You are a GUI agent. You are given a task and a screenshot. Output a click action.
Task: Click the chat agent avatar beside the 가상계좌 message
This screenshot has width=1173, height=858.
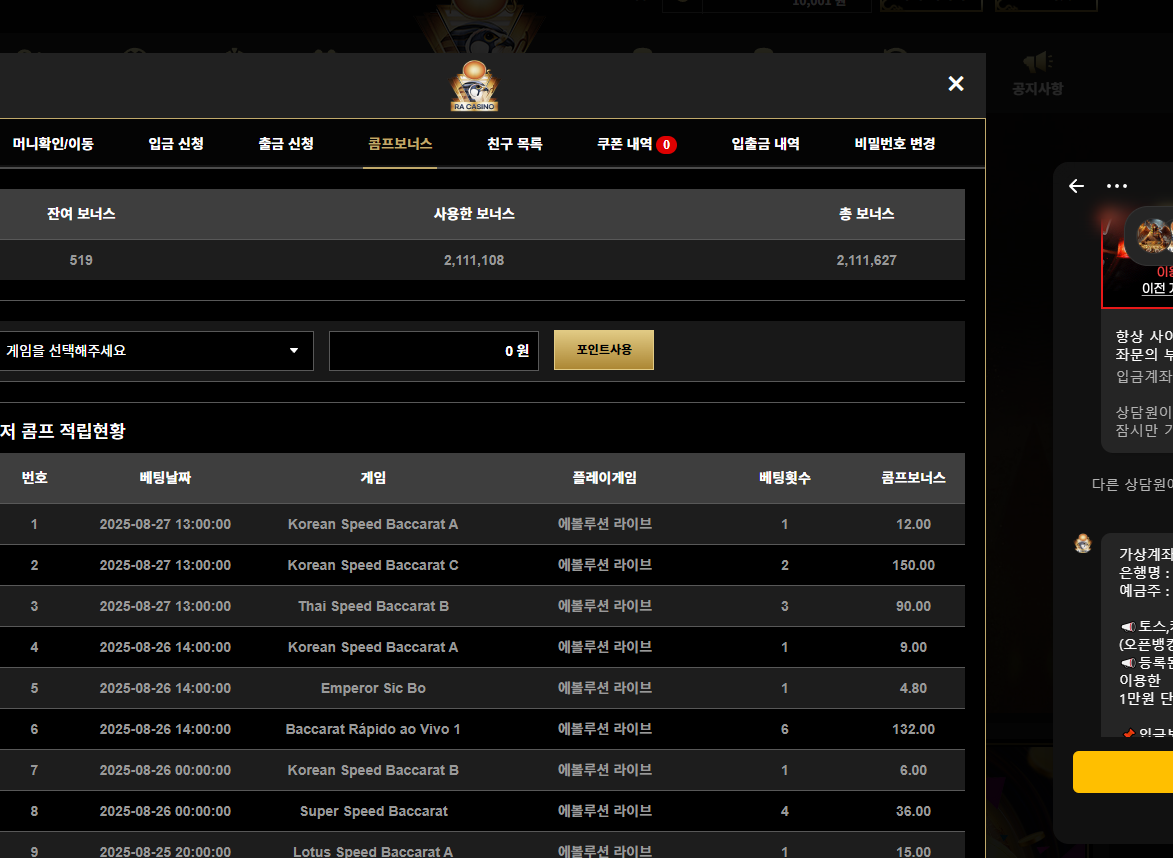1082,543
